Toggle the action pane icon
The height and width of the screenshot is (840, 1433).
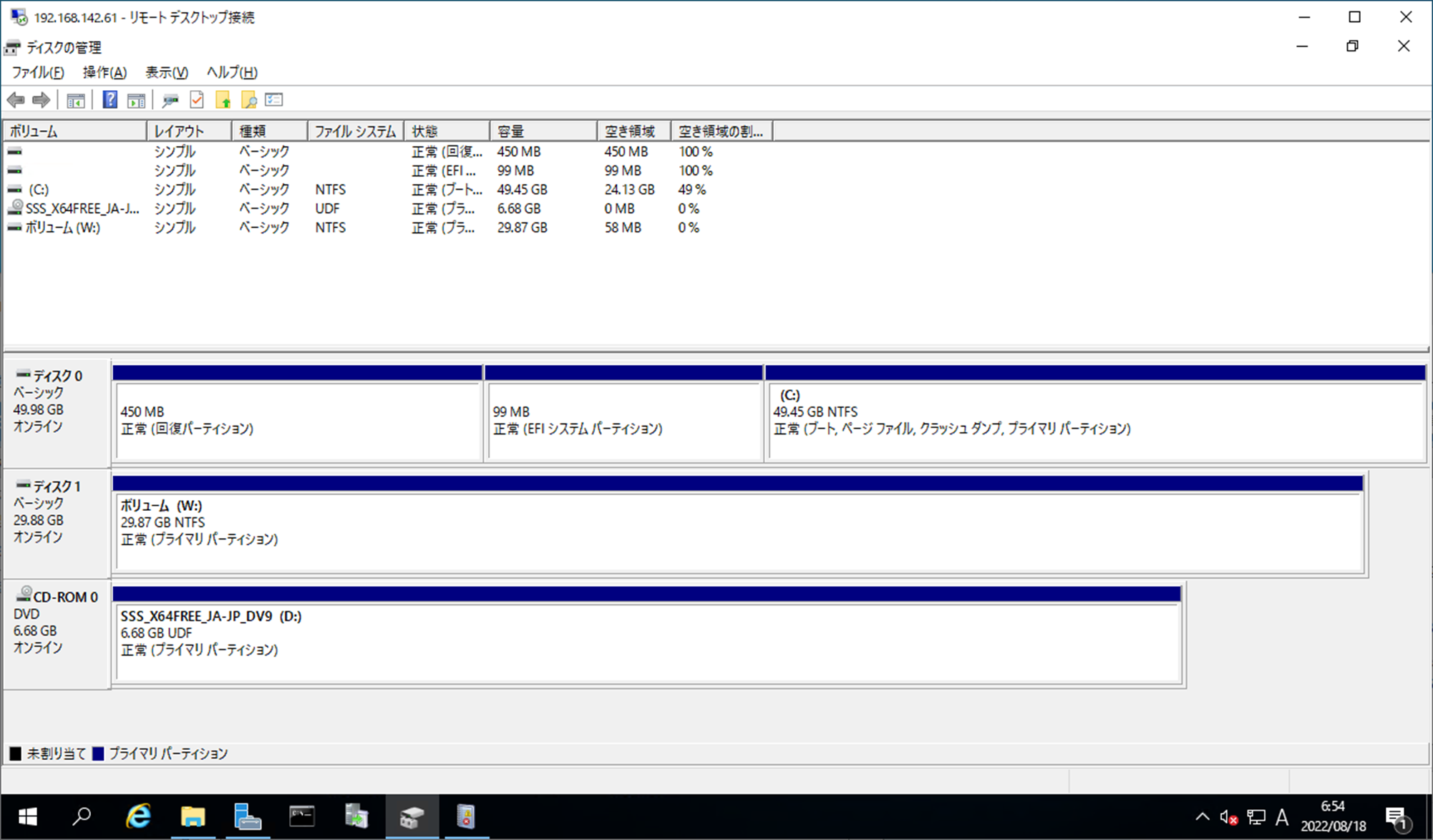136,99
